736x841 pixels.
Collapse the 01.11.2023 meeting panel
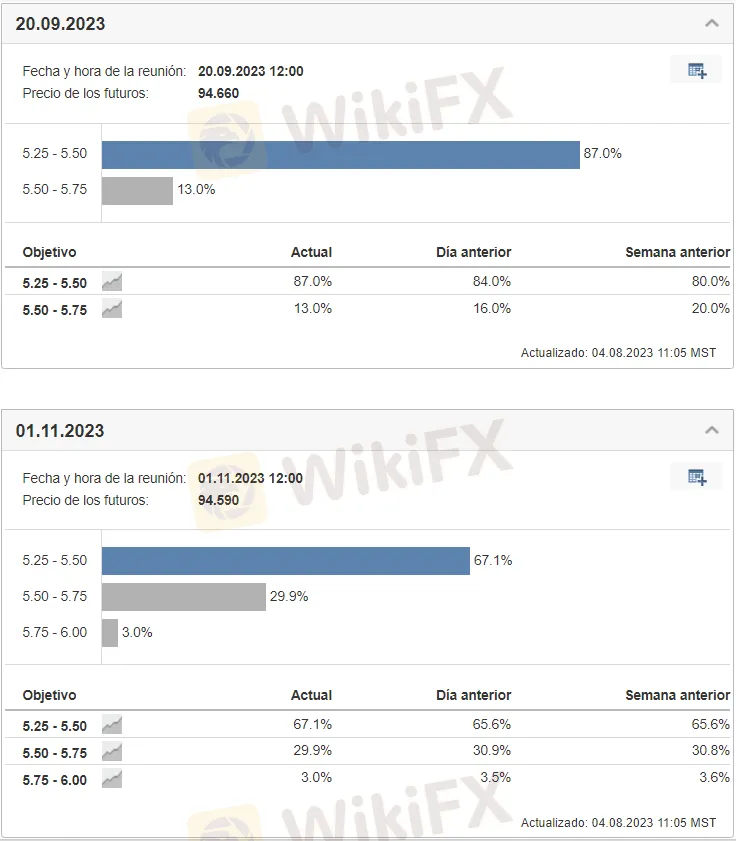[x=712, y=430]
